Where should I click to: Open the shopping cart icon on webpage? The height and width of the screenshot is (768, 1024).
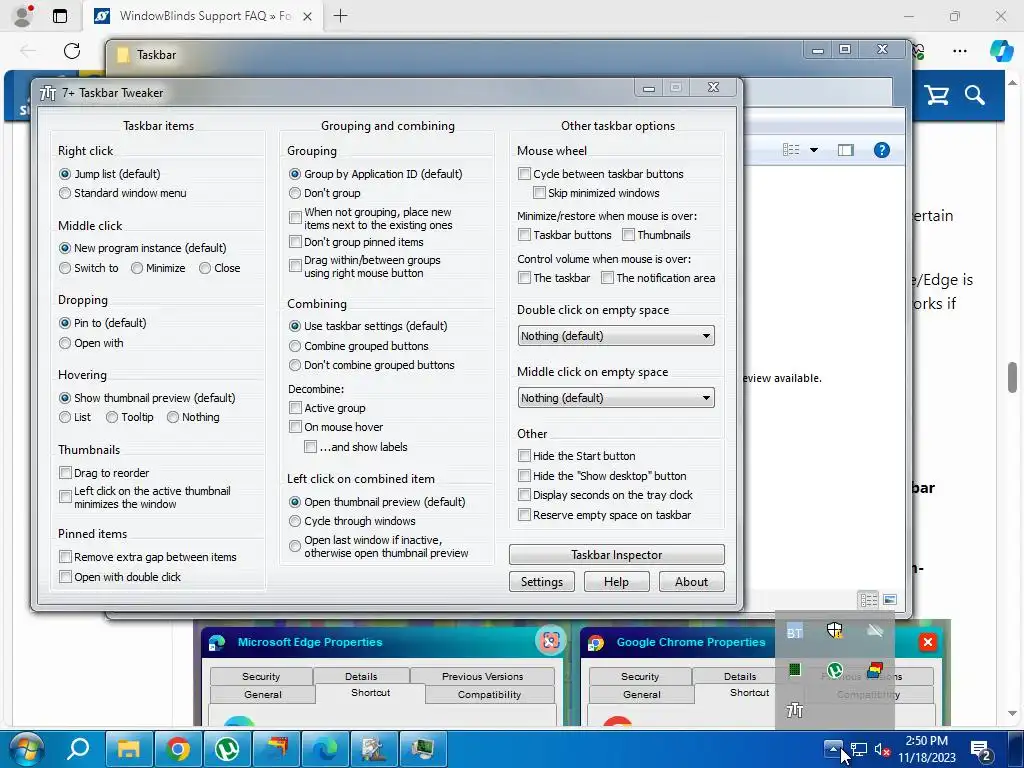pyautogui.click(x=937, y=95)
